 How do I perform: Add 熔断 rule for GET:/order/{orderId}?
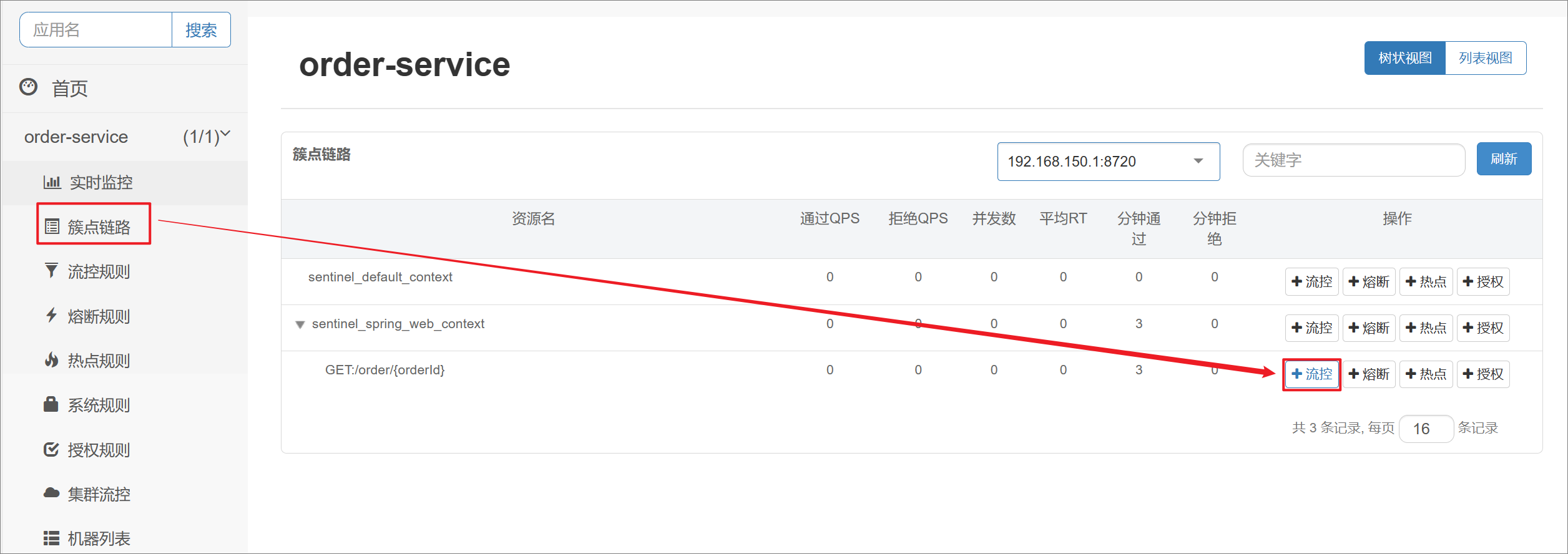pyautogui.click(x=1369, y=374)
